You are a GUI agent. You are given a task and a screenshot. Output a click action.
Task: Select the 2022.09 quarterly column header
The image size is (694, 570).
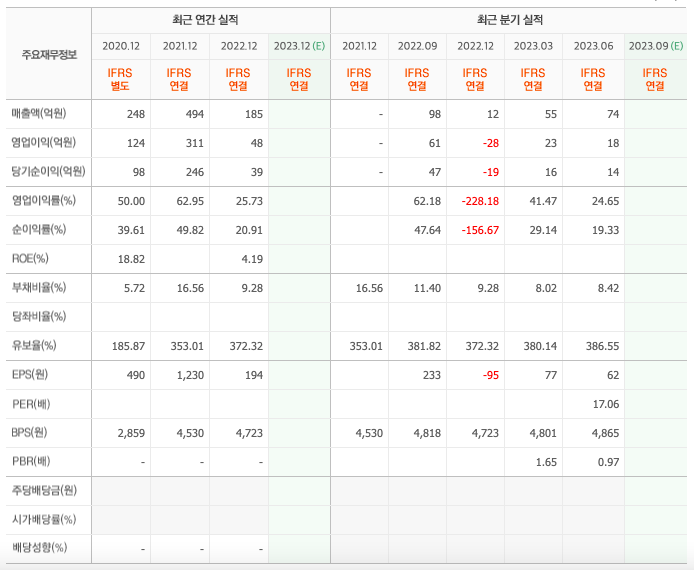pos(417,46)
